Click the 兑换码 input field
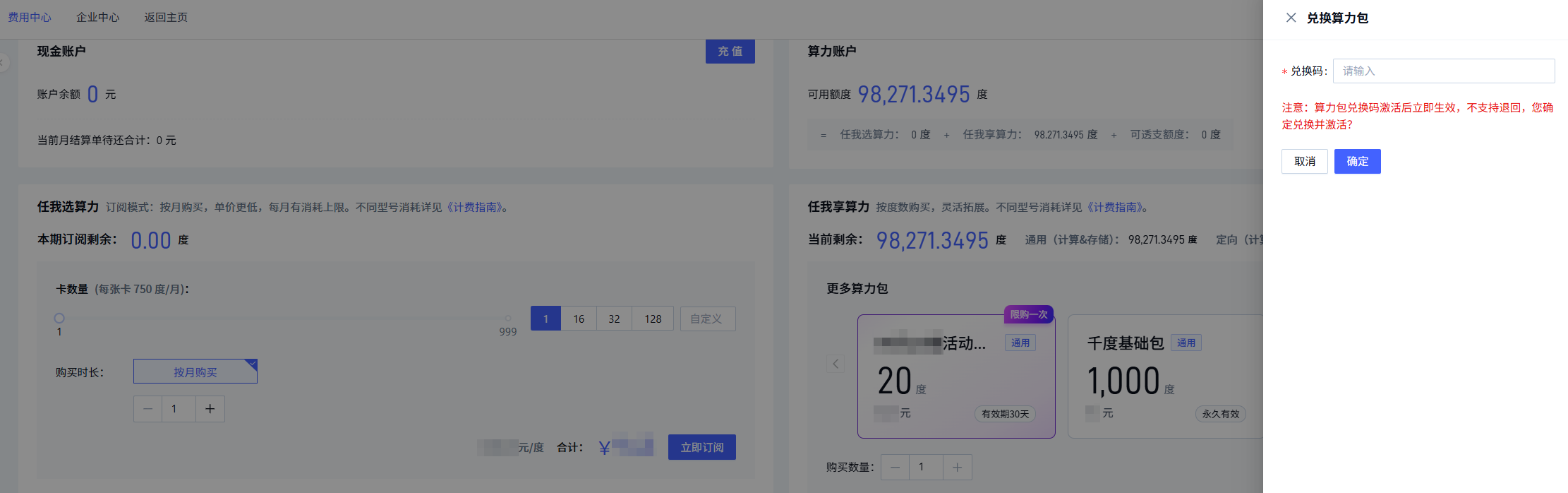 [1443, 71]
